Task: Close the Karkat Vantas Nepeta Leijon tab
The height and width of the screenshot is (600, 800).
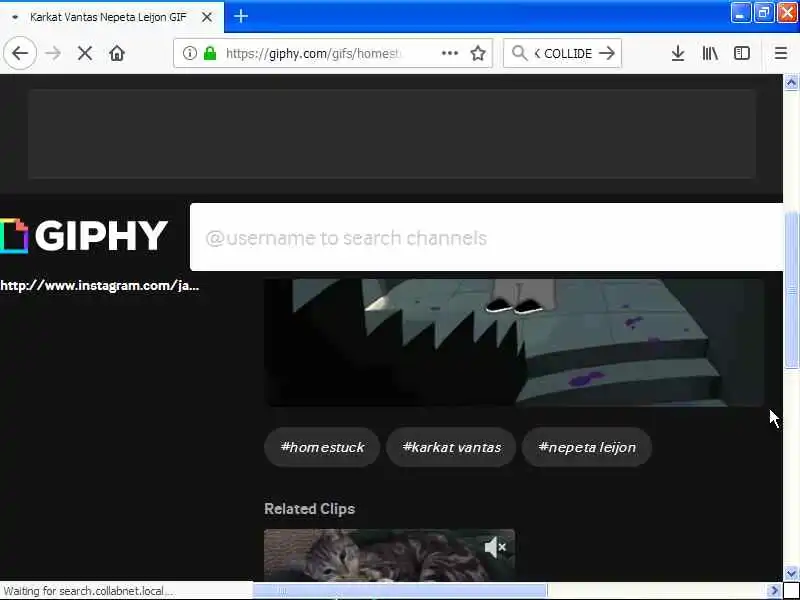Action: tap(207, 17)
